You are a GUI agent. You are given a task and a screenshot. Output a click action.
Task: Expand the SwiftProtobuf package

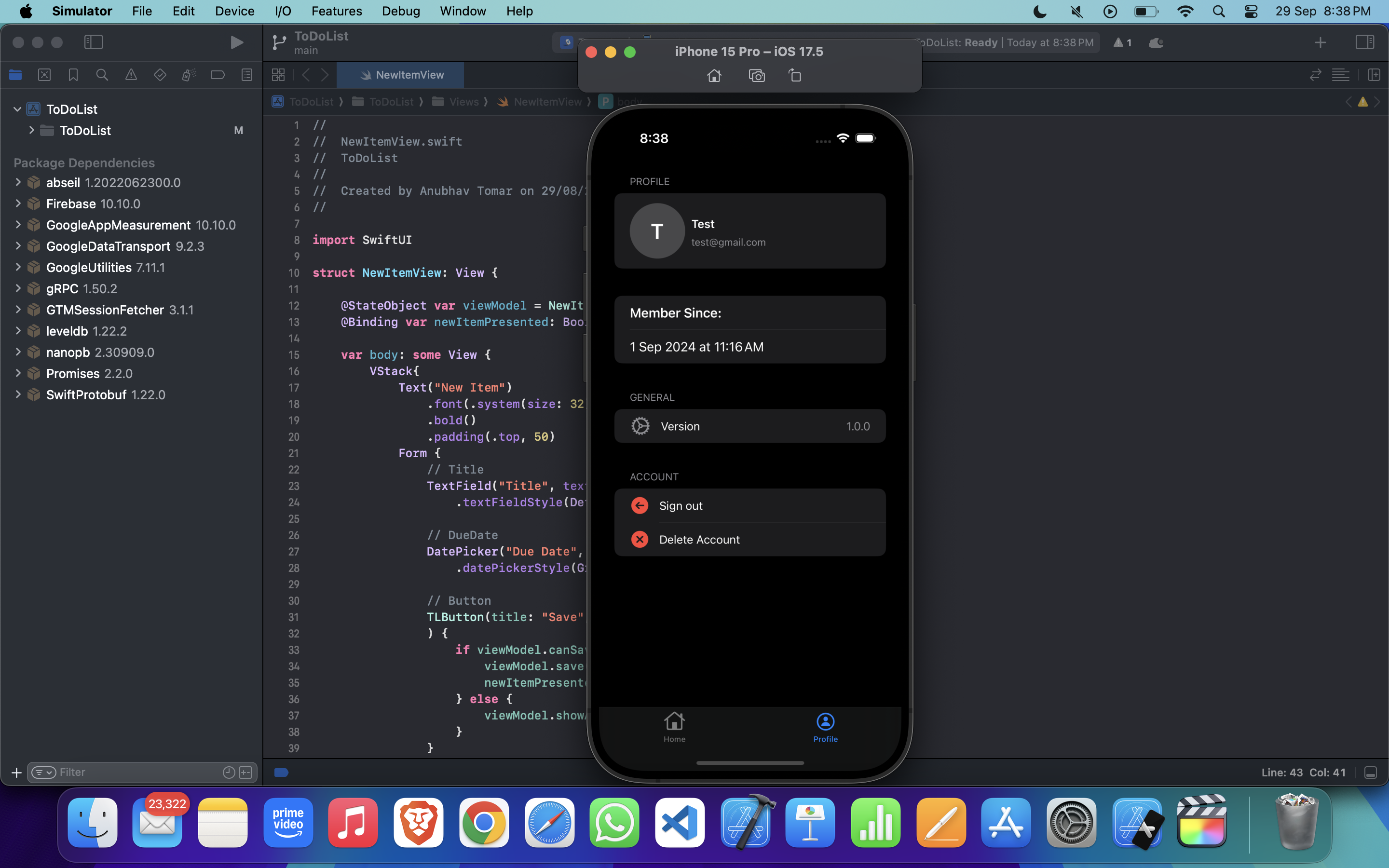coord(18,395)
